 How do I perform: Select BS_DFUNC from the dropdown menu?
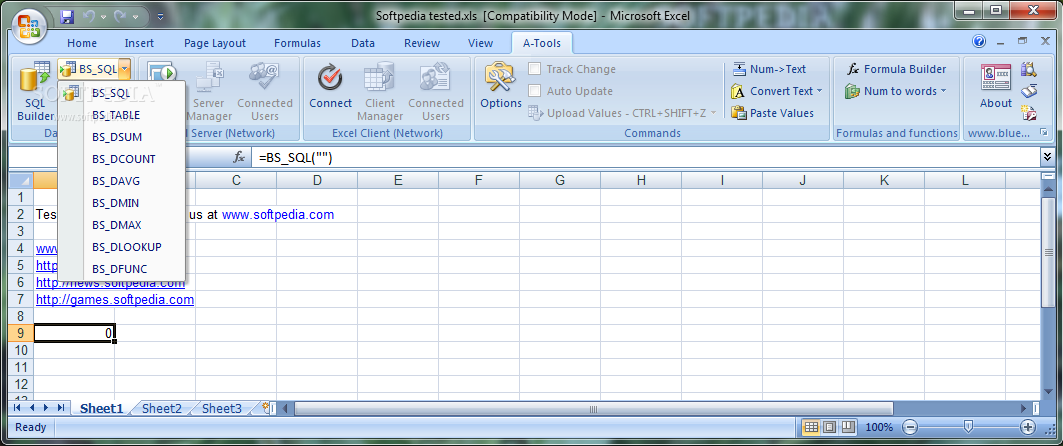[121, 269]
